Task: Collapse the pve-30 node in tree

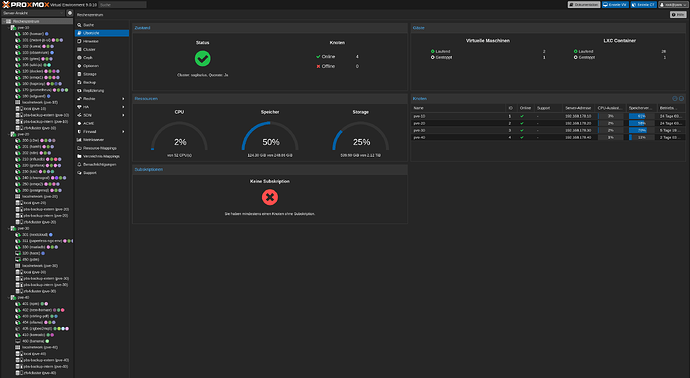Action: [x=8, y=228]
